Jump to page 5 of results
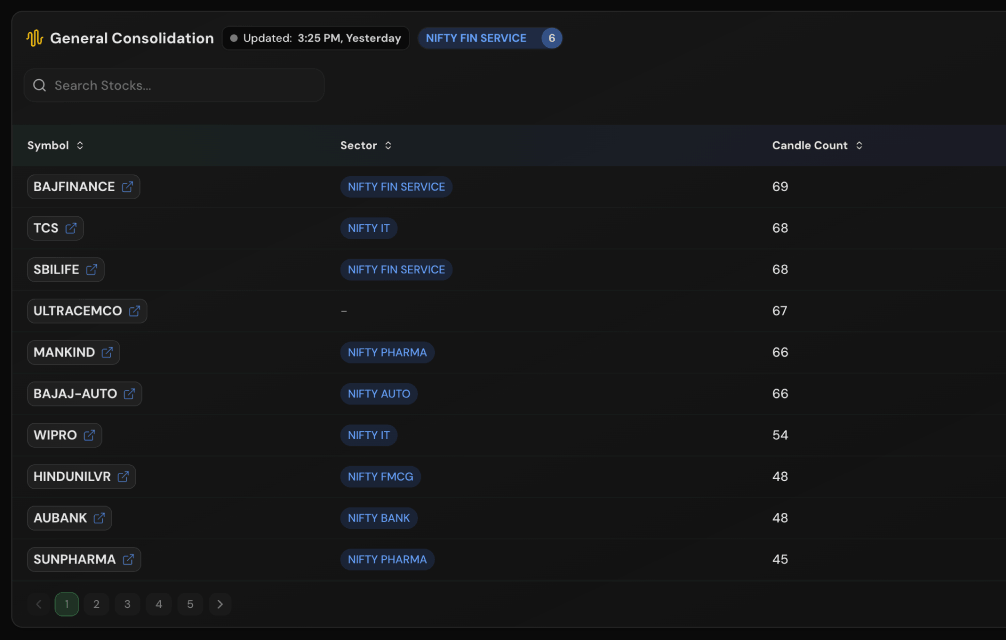This screenshot has width=1006, height=640. 189,604
